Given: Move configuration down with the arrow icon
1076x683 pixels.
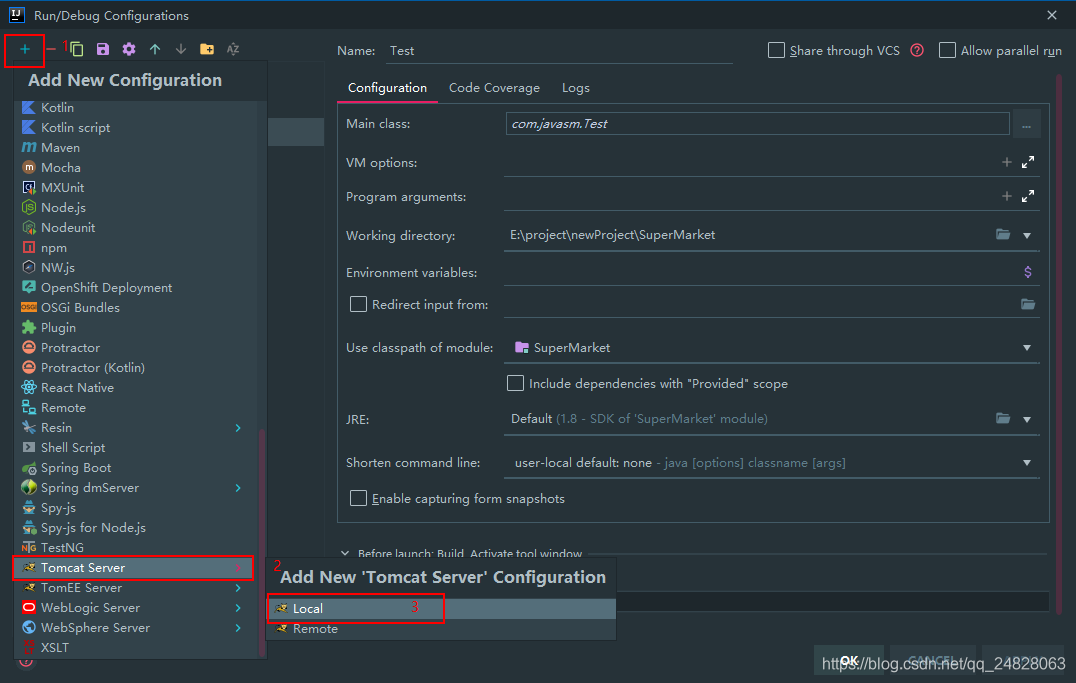Looking at the screenshot, I should (181, 49).
